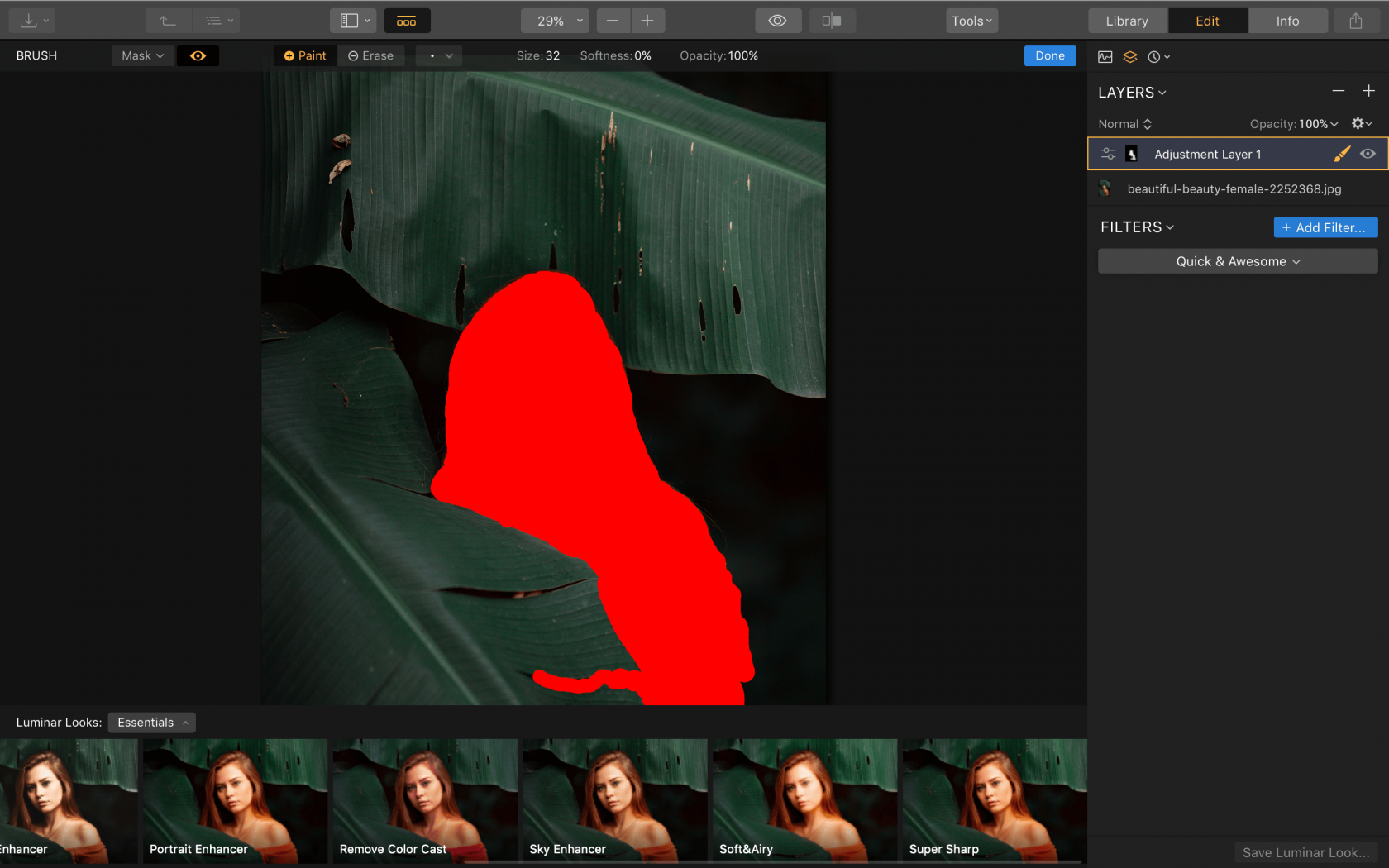Switch to the Library tab
Viewport: 1389px width, 868px height.
[1127, 20]
